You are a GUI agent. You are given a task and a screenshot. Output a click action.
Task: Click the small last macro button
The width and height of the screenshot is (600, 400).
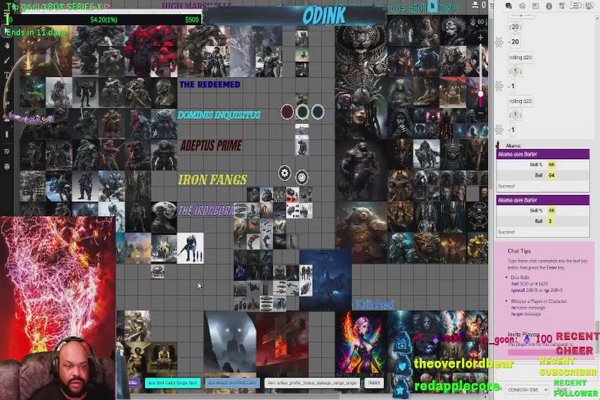click(x=374, y=383)
